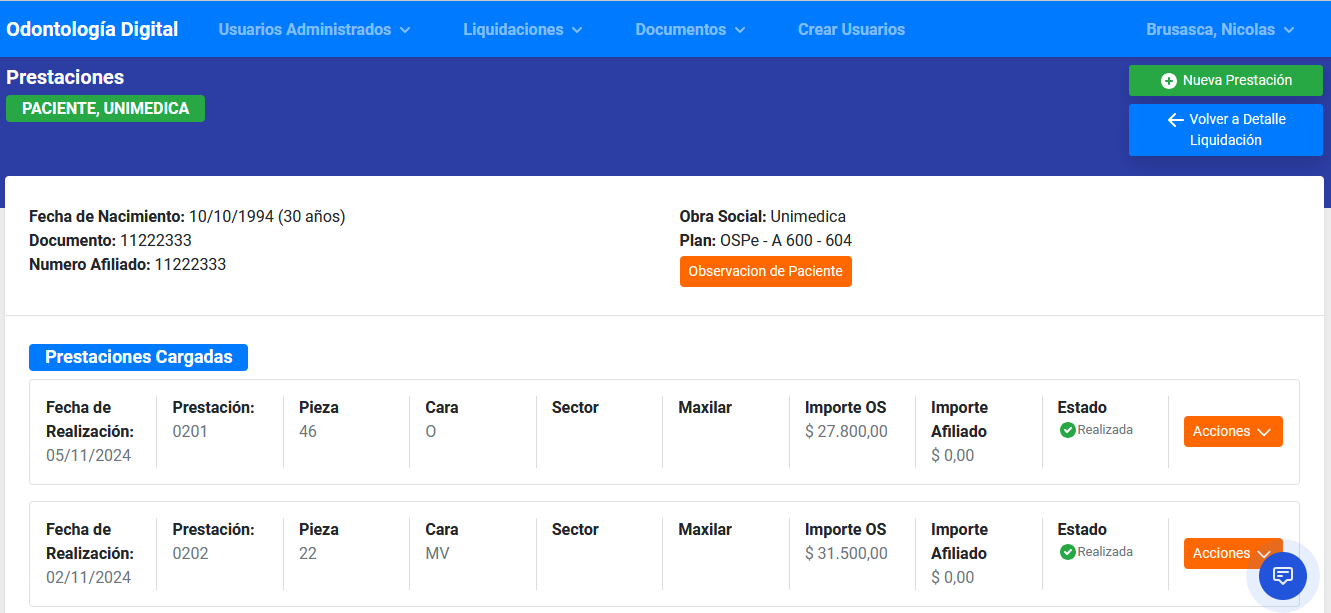Click the chevron next to Brusasca, Nicolas

[1290, 29]
